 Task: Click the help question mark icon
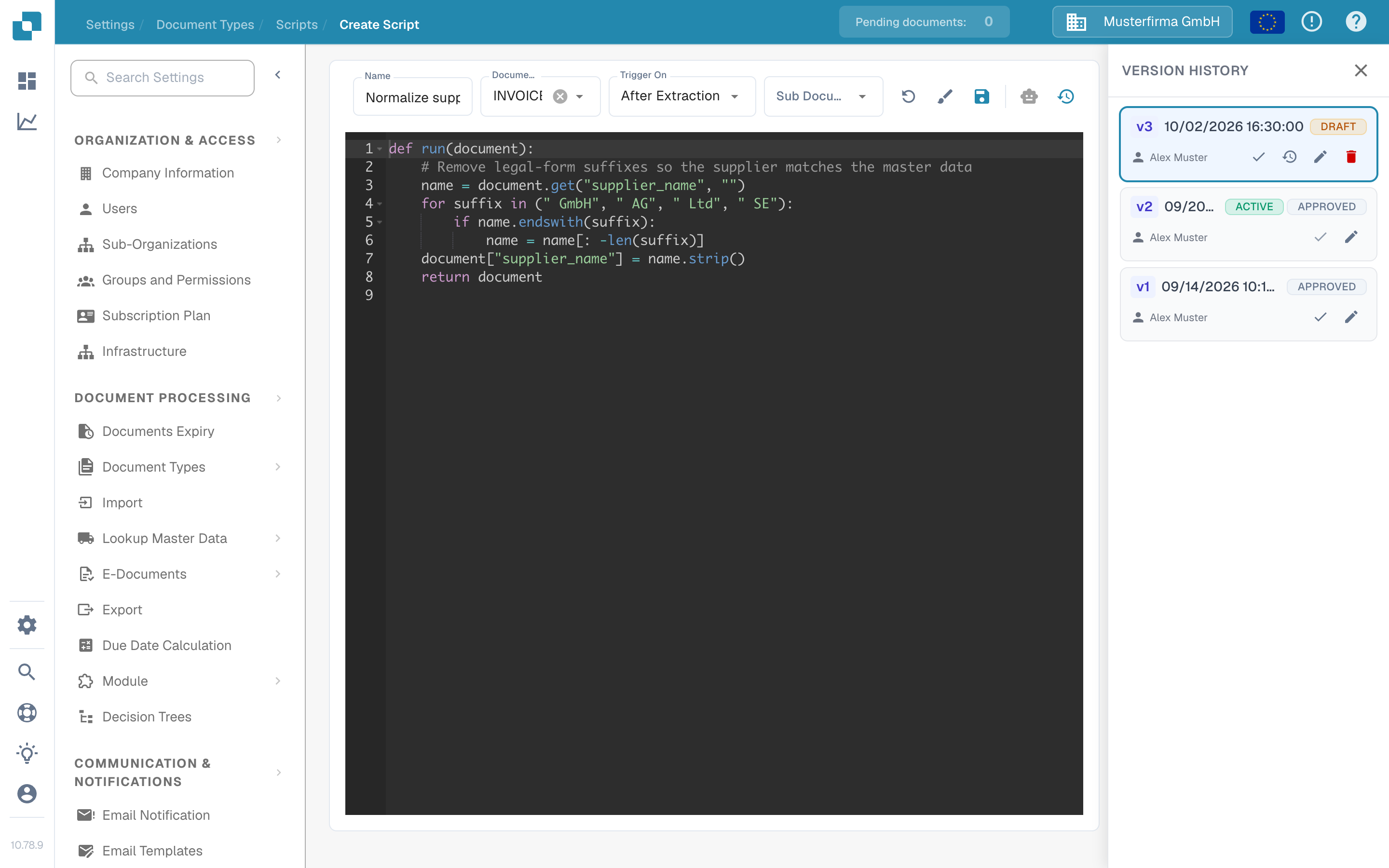pos(1356,22)
